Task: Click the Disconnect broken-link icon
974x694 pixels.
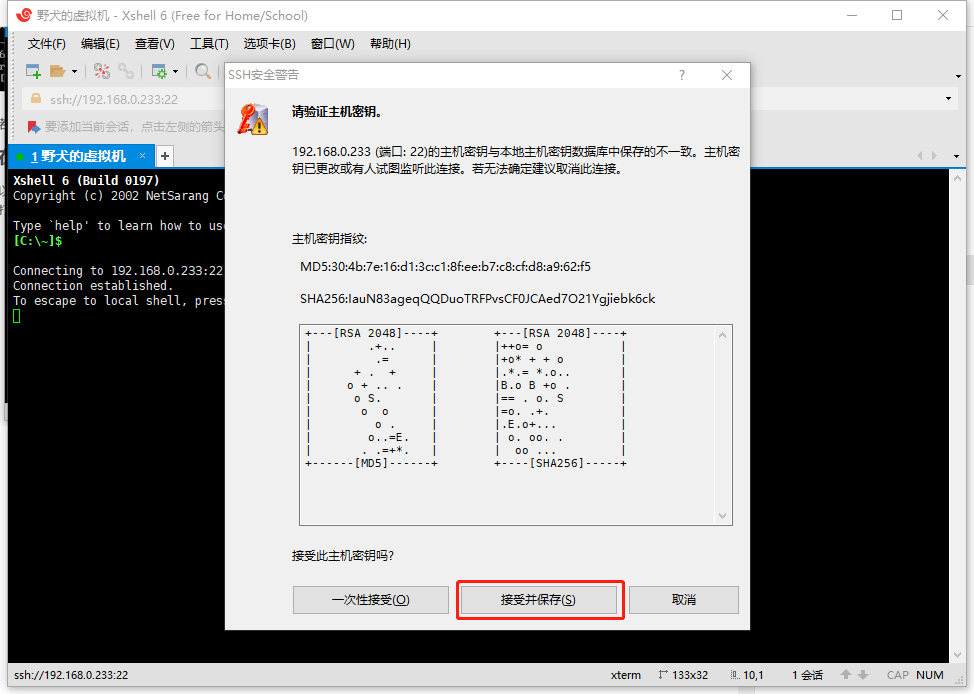Action: [x=102, y=71]
